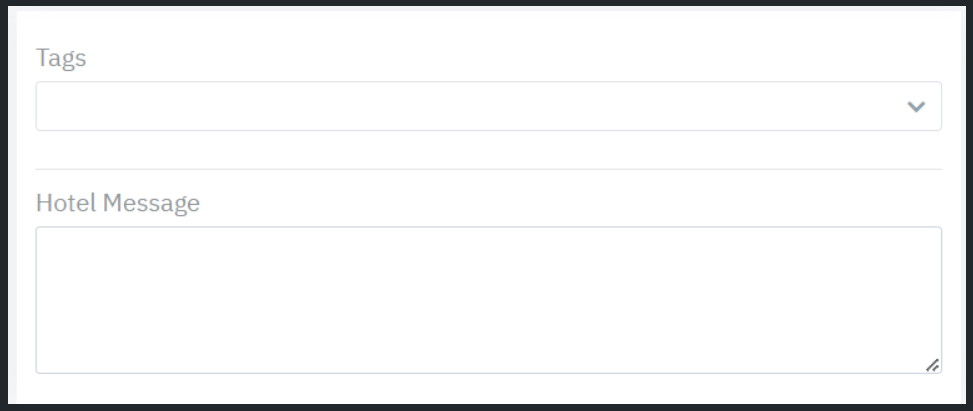Toggle the Tags list open
This screenshot has height=411, width=973.
(x=916, y=106)
